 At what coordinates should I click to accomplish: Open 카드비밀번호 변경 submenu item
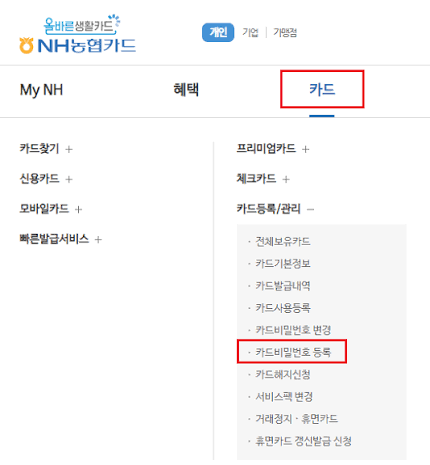tap(293, 330)
